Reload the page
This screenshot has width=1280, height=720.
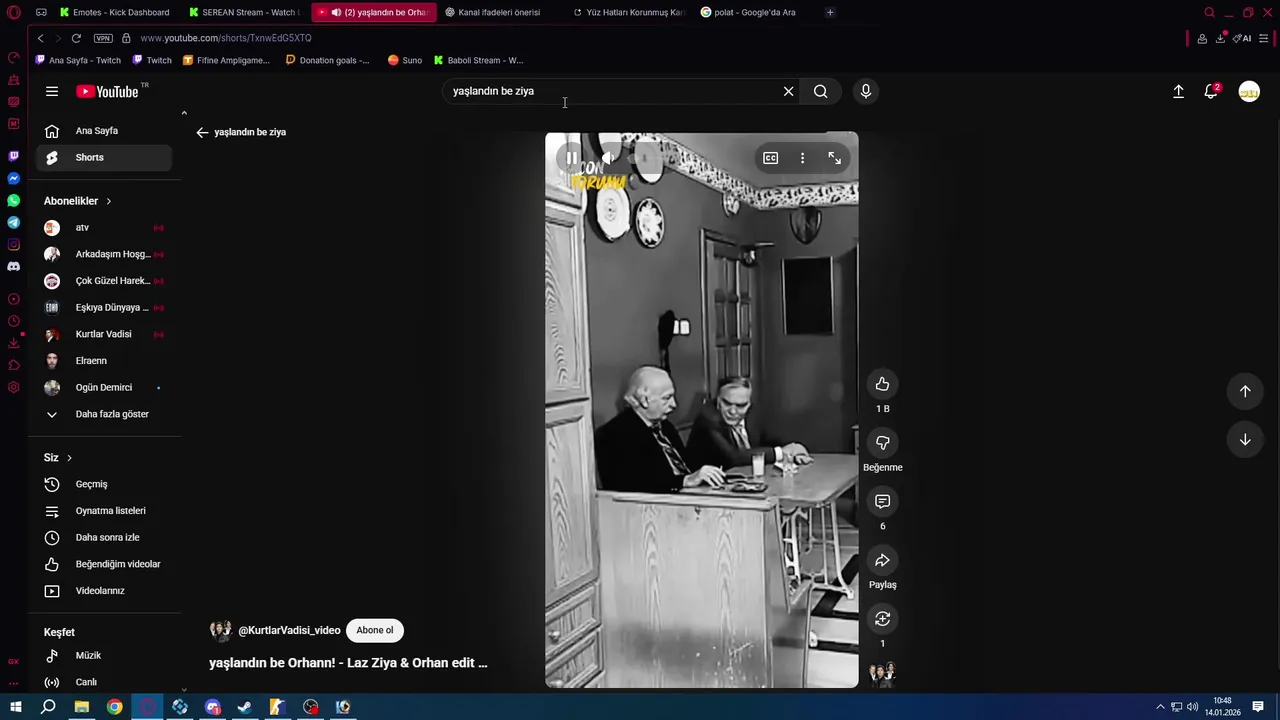pos(76,38)
